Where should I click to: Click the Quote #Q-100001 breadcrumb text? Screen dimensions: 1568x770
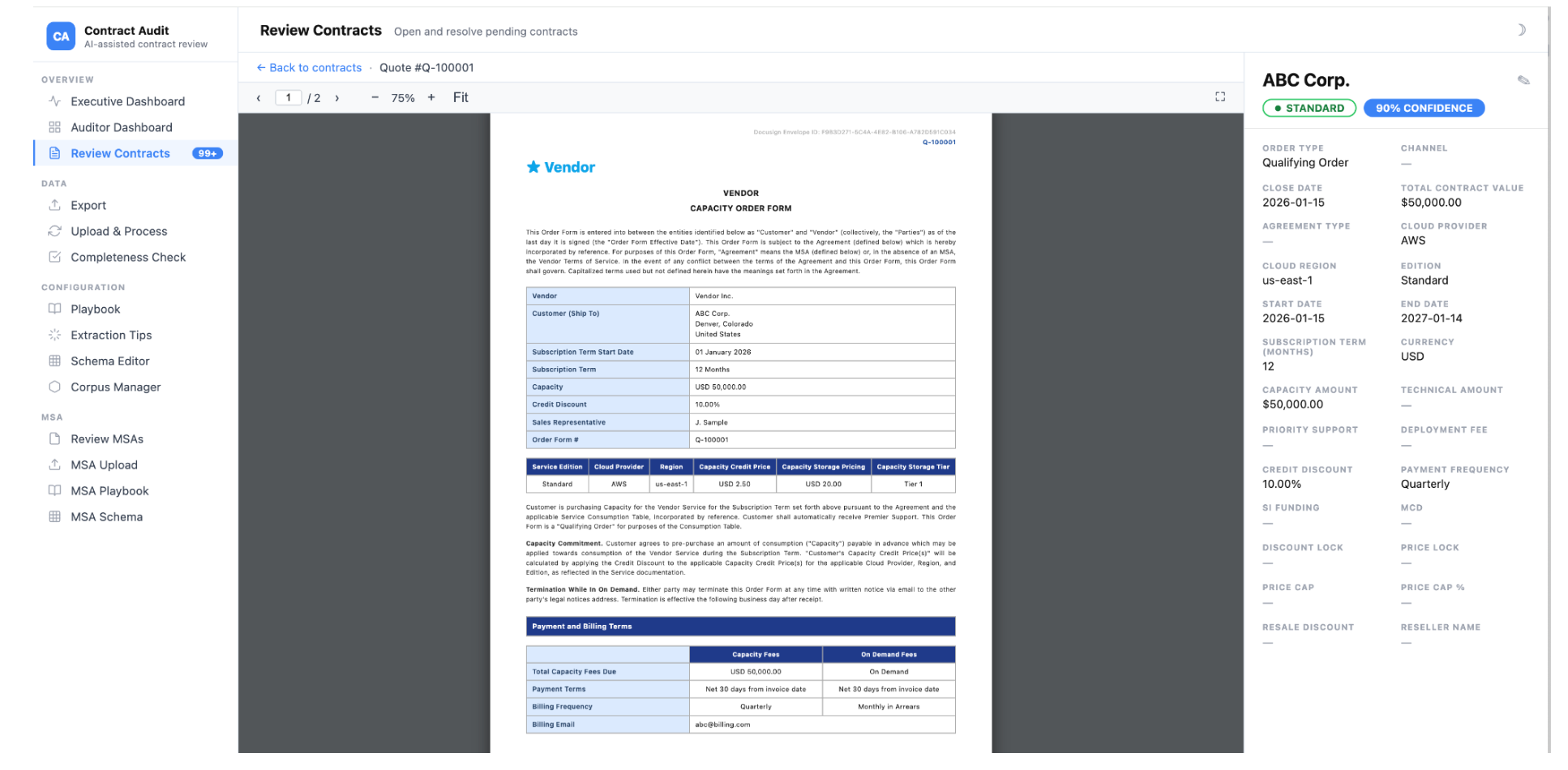[x=426, y=68]
